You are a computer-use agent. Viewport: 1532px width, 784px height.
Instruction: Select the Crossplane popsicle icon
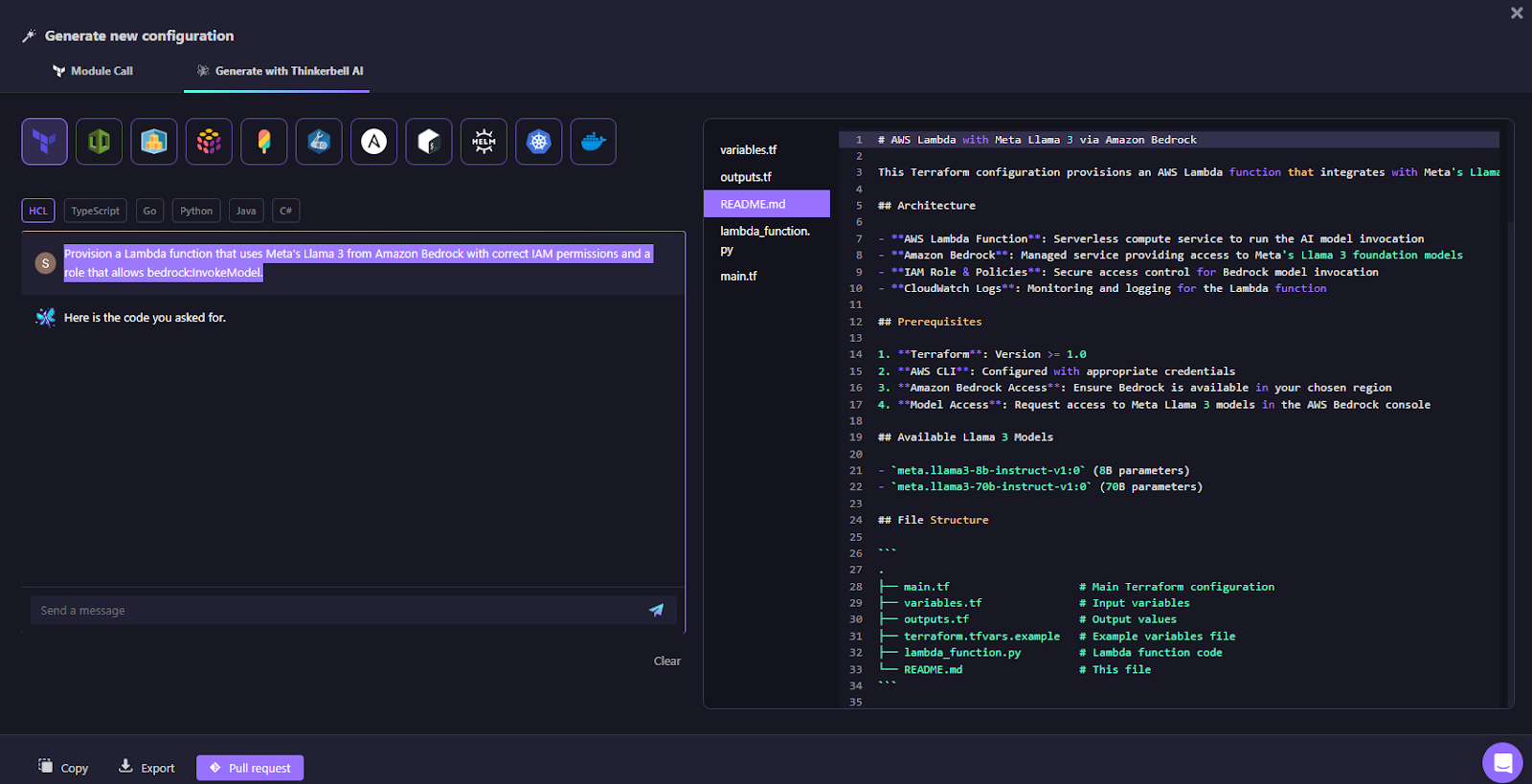click(264, 142)
